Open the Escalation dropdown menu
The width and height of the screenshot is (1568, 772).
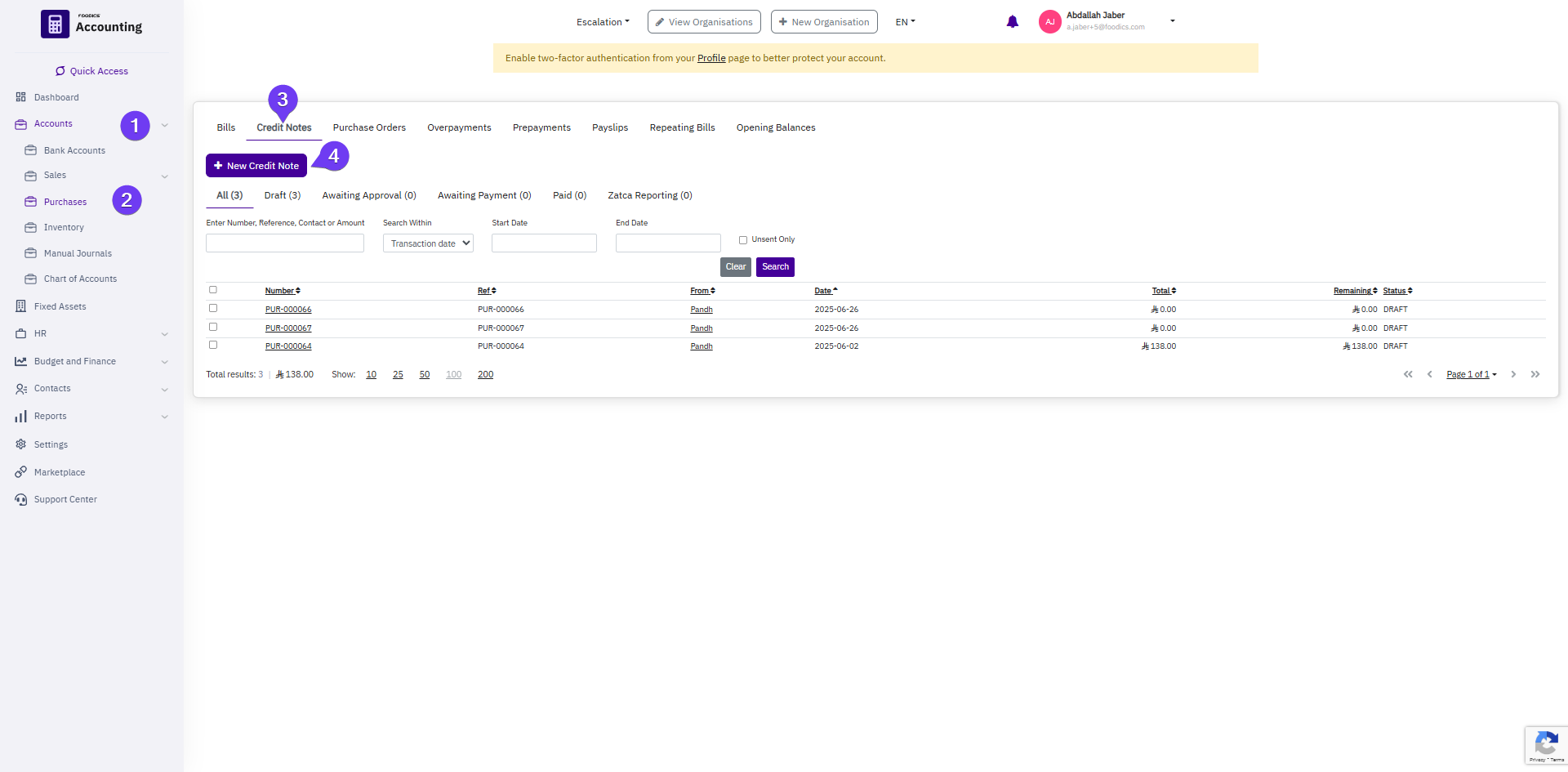pyautogui.click(x=603, y=22)
